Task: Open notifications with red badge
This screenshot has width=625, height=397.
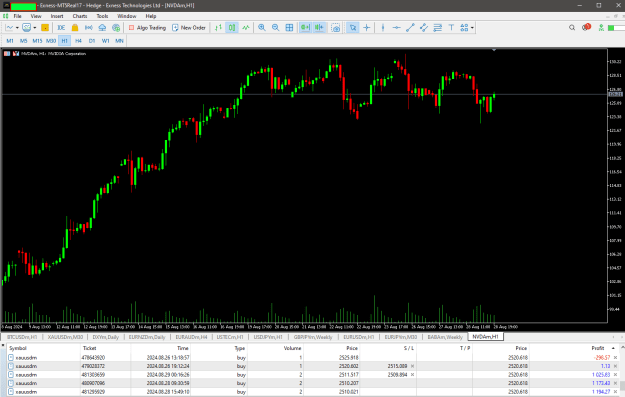Action: 586,27
